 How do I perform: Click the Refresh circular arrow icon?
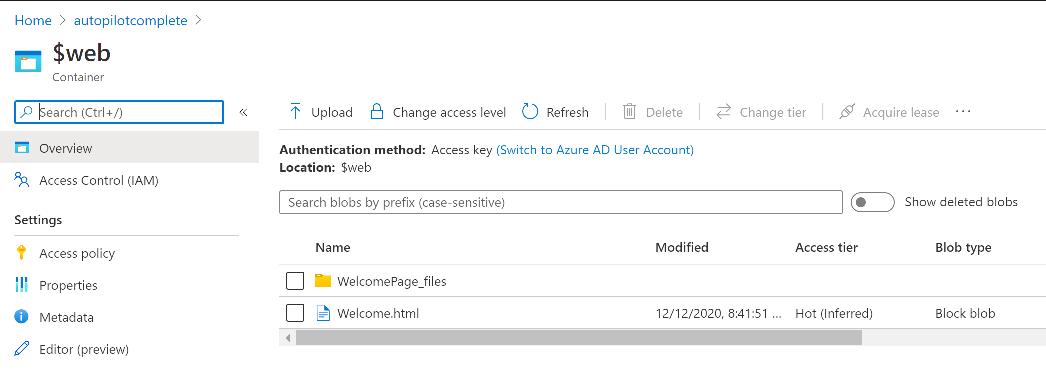(x=530, y=111)
